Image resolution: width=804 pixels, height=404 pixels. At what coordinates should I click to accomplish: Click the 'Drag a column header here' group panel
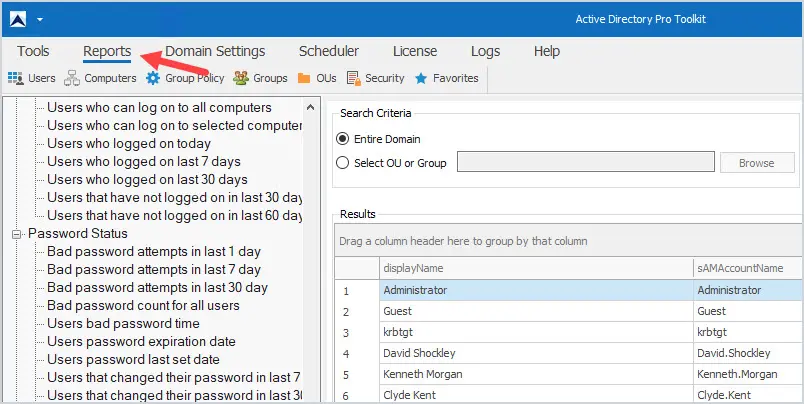point(569,240)
